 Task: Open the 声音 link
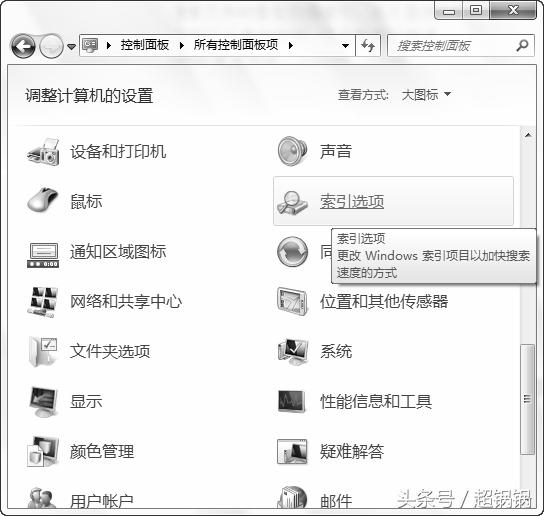(x=335, y=151)
